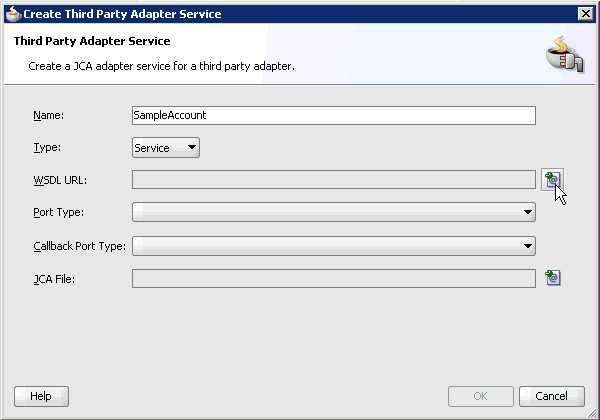The image size is (600, 420).
Task: Click the OK button
Action: pos(481,396)
